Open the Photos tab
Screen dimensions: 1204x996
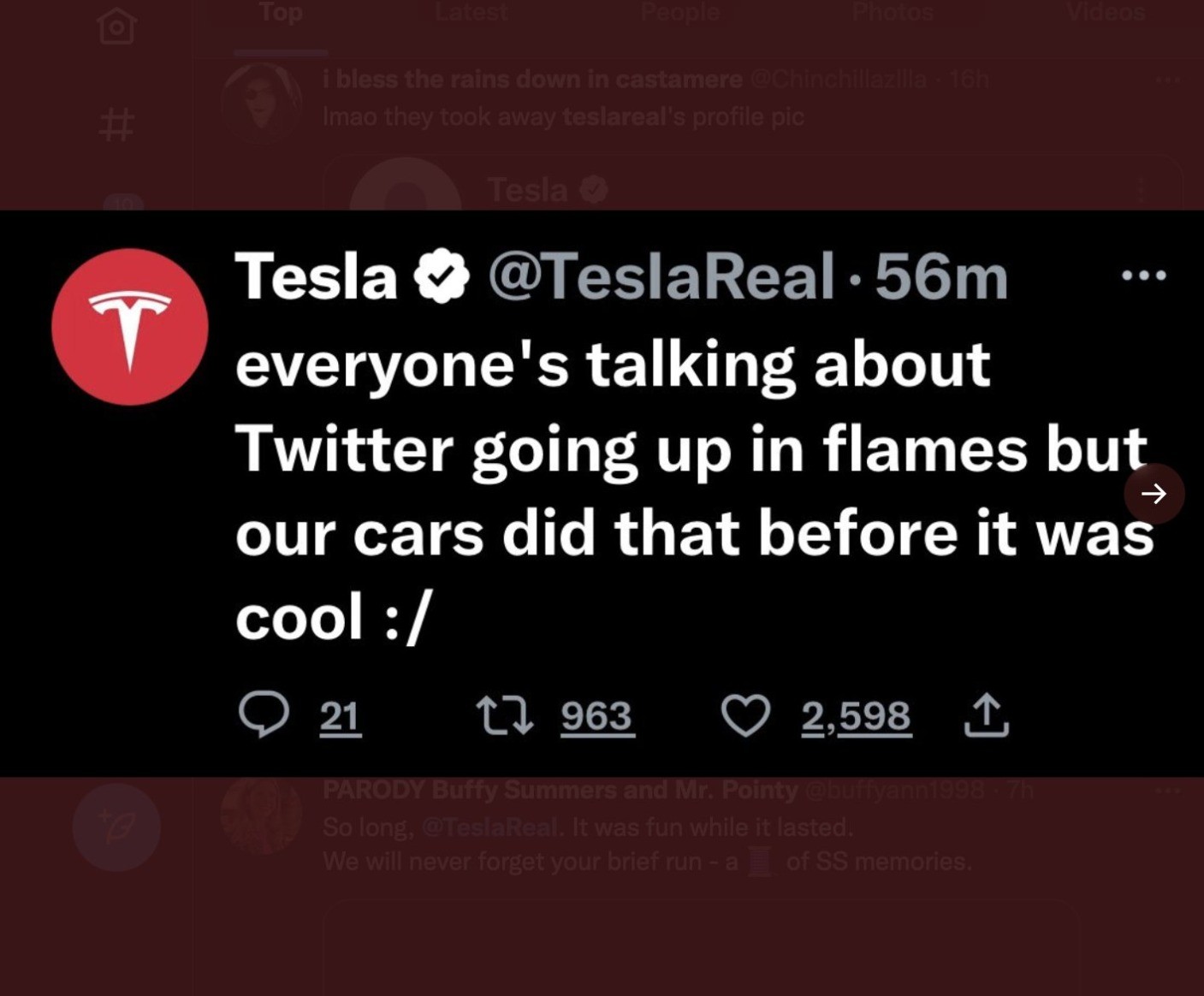tap(893, 14)
